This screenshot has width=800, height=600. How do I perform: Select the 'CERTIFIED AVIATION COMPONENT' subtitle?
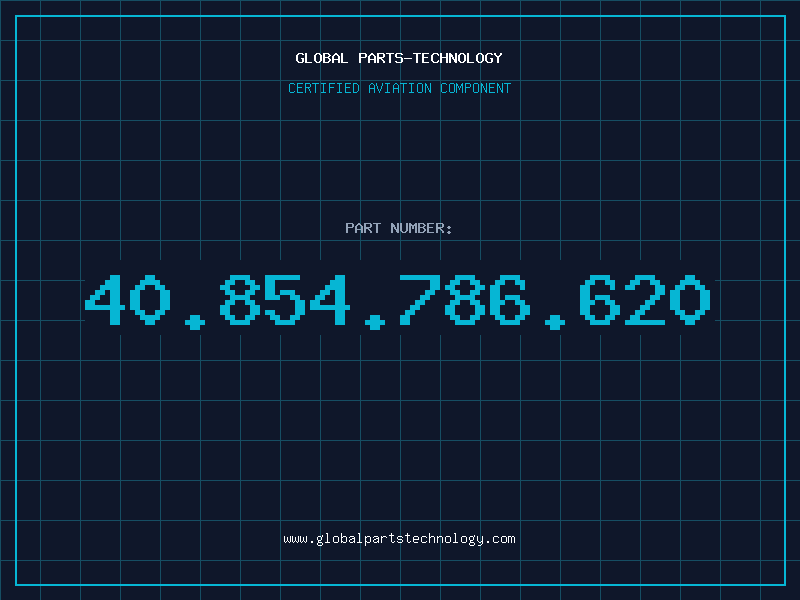point(399,88)
